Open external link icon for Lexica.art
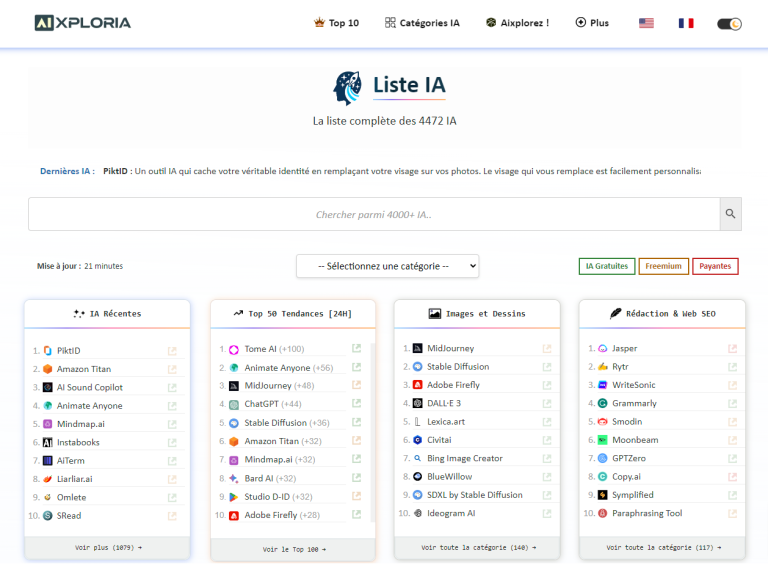The image size is (768, 573). click(x=547, y=422)
